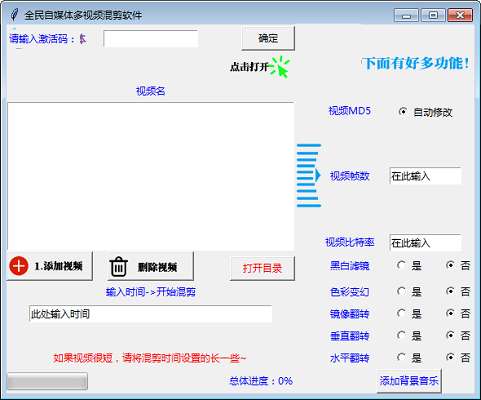Select 否 for 镜像翻转
This screenshot has height=400, width=481.
(450, 313)
